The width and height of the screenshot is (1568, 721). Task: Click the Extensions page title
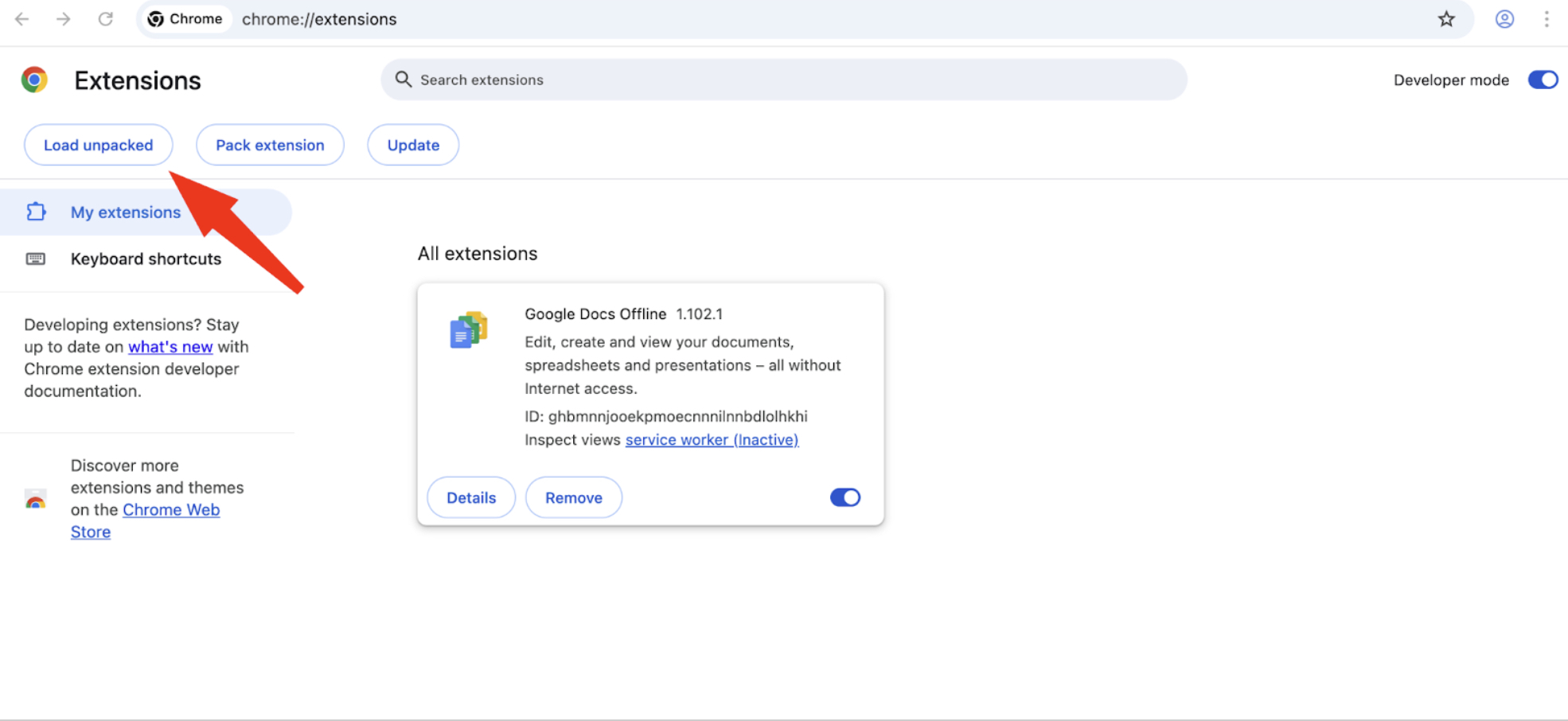pos(138,80)
